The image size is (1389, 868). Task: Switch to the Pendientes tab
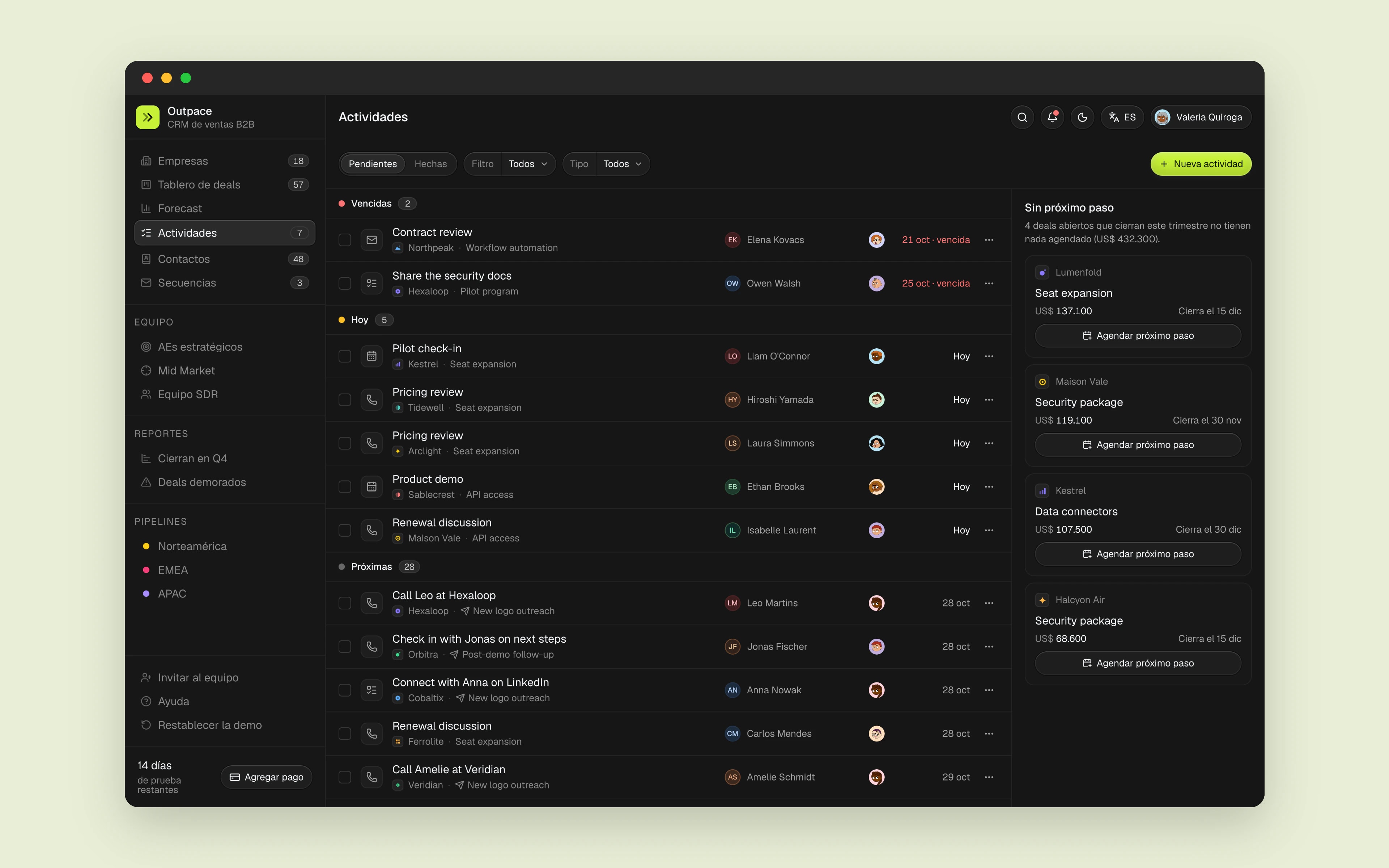pos(373,164)
